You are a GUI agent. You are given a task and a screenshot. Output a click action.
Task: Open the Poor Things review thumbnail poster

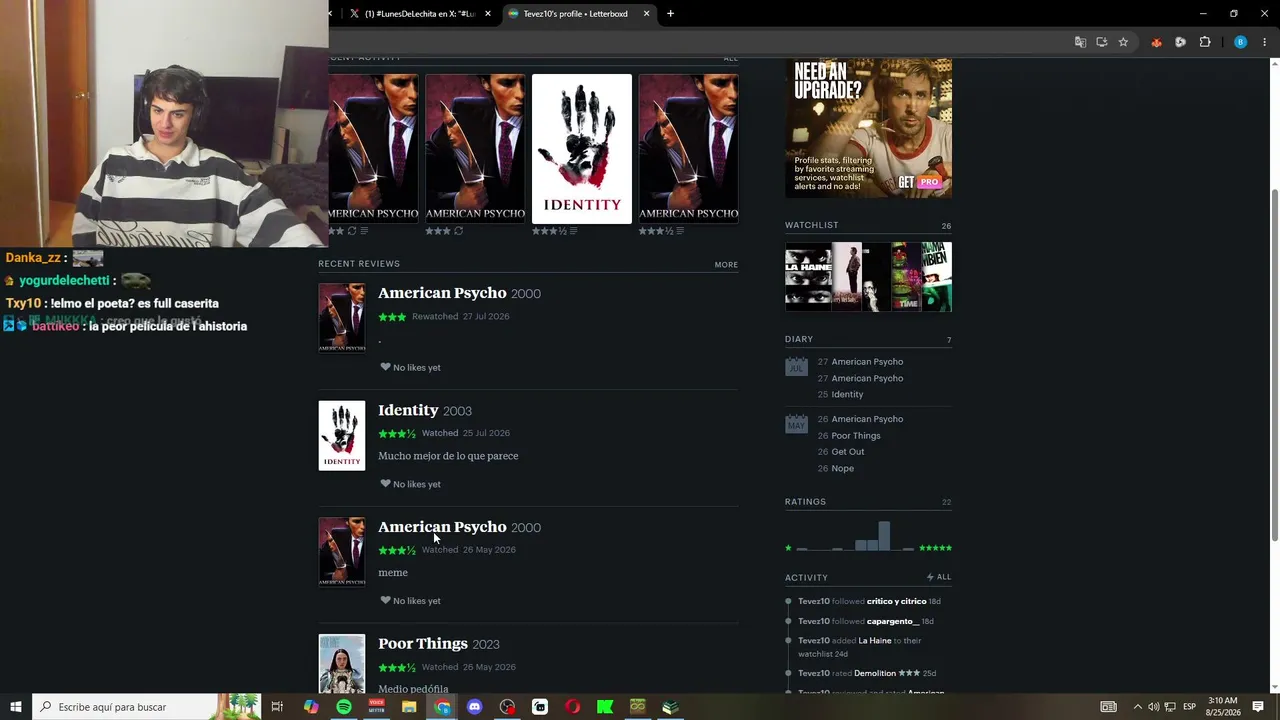click(342, 664)
